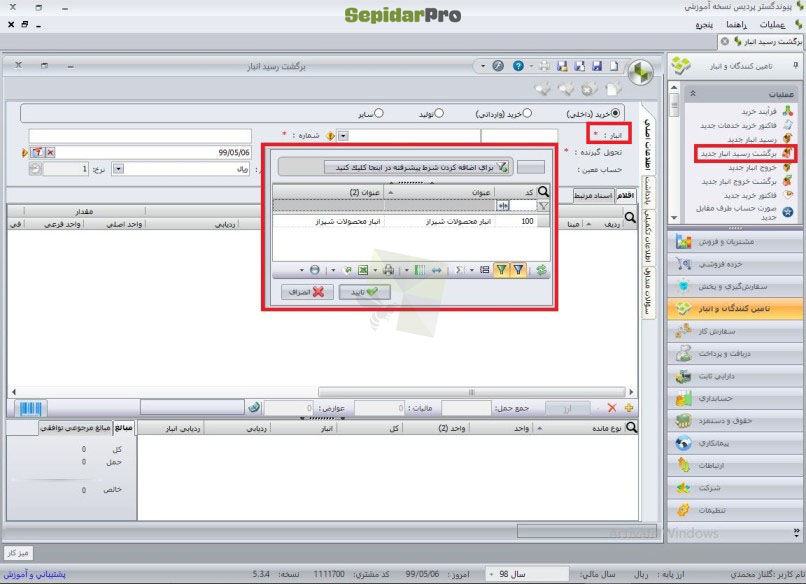This screenshot has width=806, height=584.
Task: Collapse the عملیات section chevron
Action: point(692,94)
